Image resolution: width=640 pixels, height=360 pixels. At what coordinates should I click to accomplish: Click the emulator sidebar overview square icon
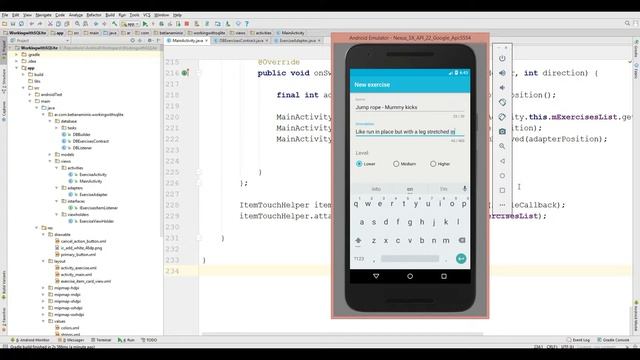click(502, 190)
